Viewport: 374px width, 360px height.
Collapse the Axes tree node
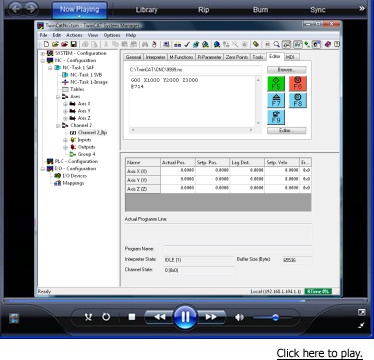[58, 97]
